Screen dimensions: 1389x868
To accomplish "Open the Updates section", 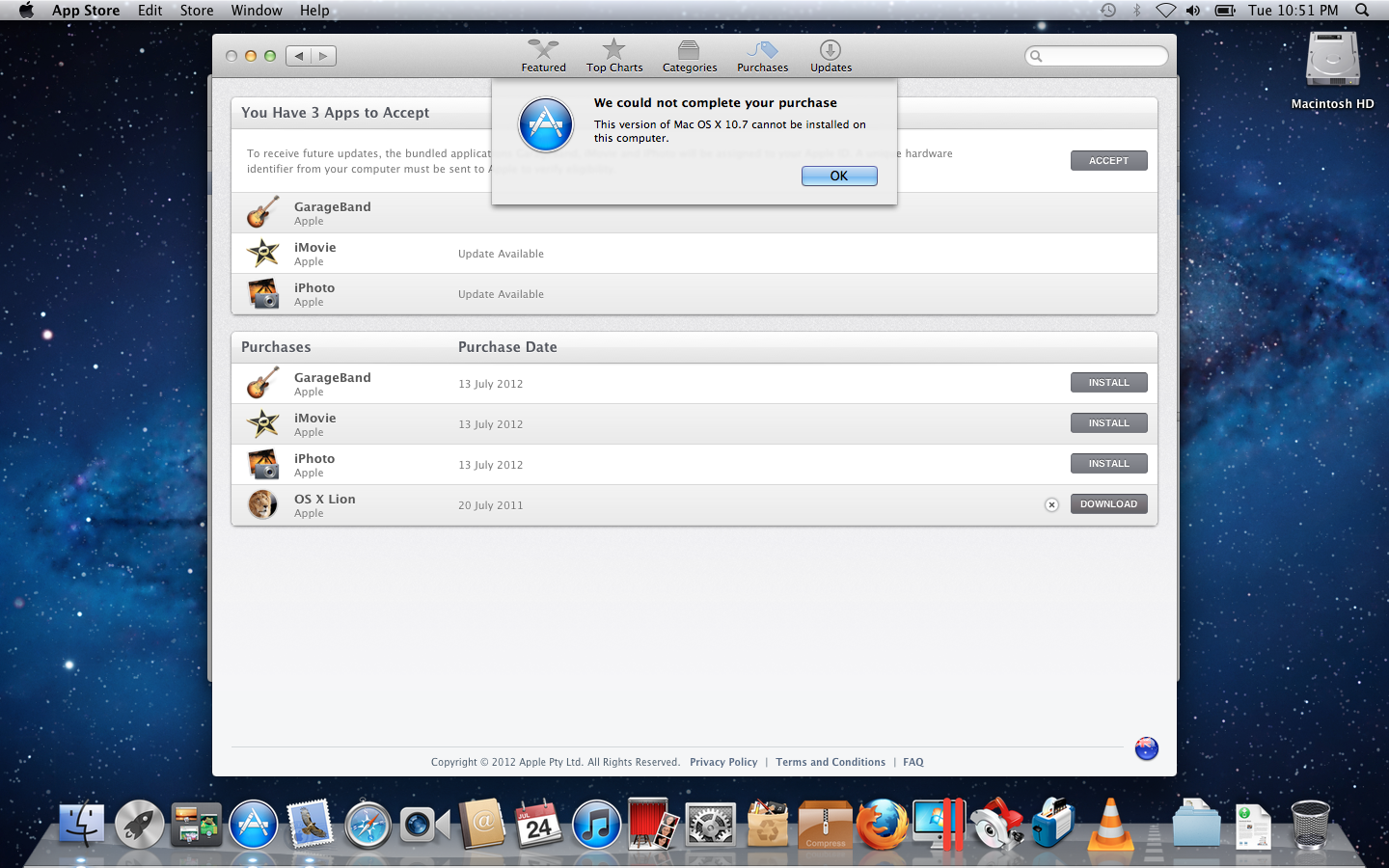I will pos(831,56).
